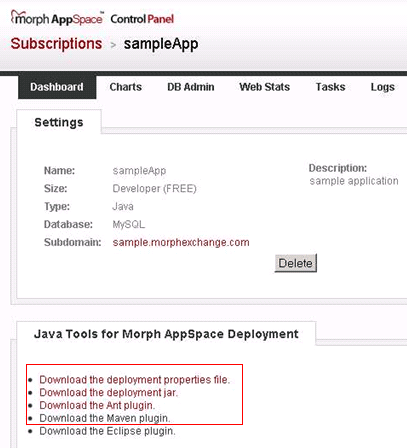The image size is (407, 448).
Task: Select the Dashboard tab
Action: [57, 87]
